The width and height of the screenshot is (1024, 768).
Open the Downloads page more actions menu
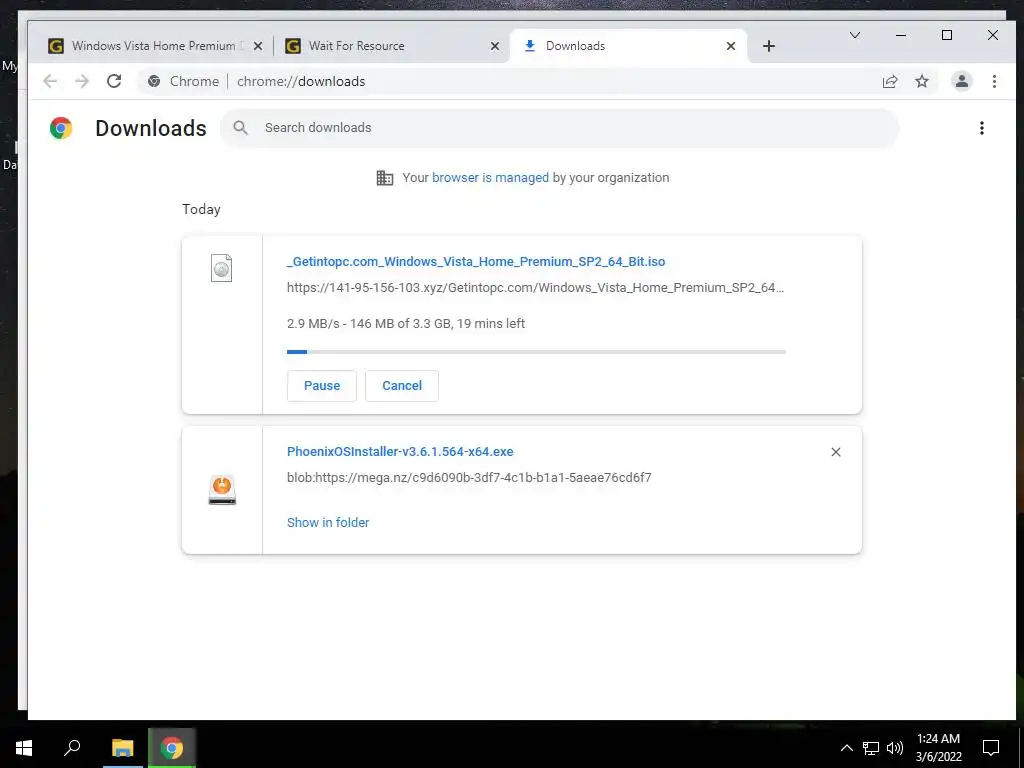click(982, 128)
